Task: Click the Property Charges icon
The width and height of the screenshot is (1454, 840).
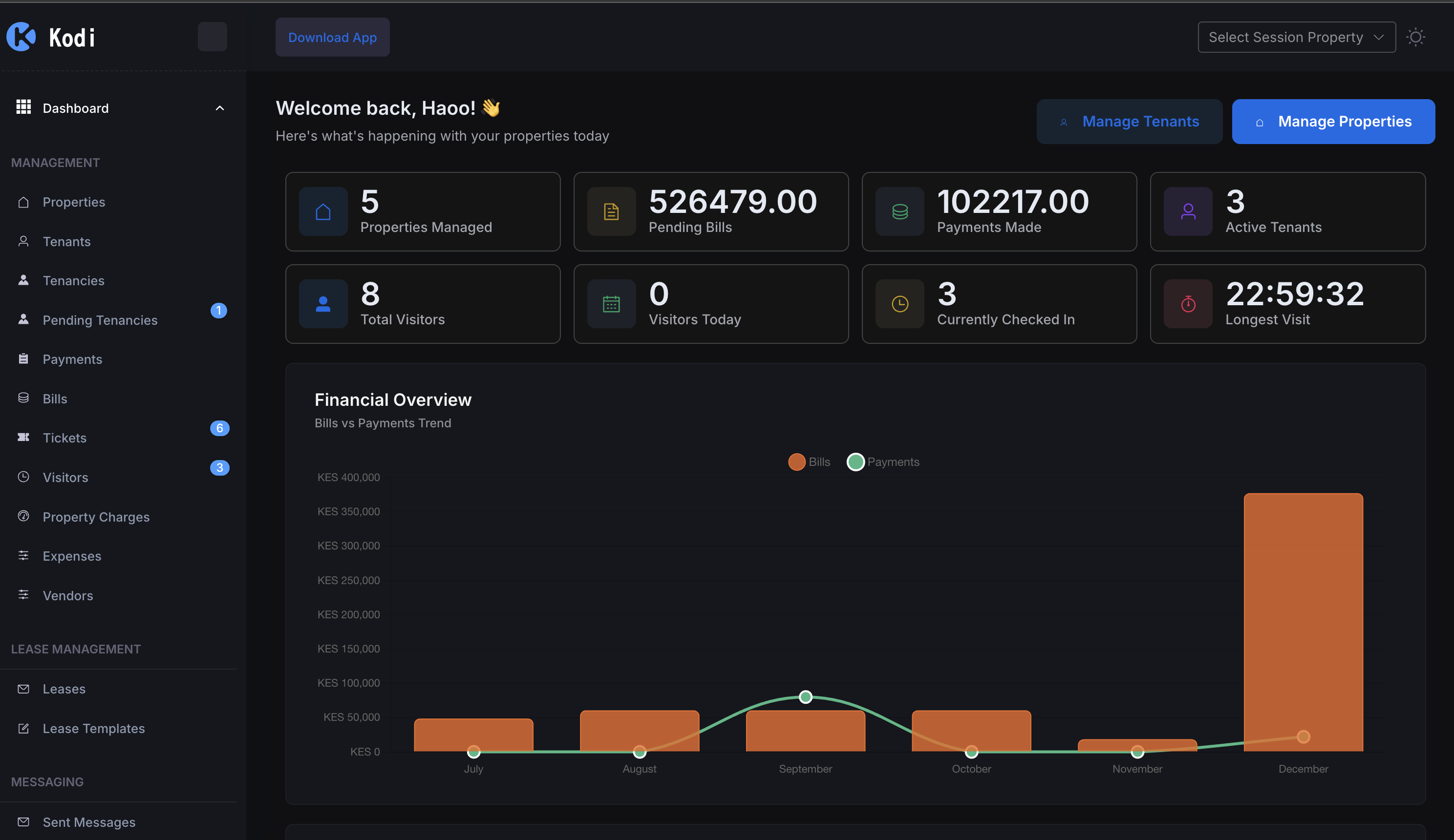Action: (23, 516)
